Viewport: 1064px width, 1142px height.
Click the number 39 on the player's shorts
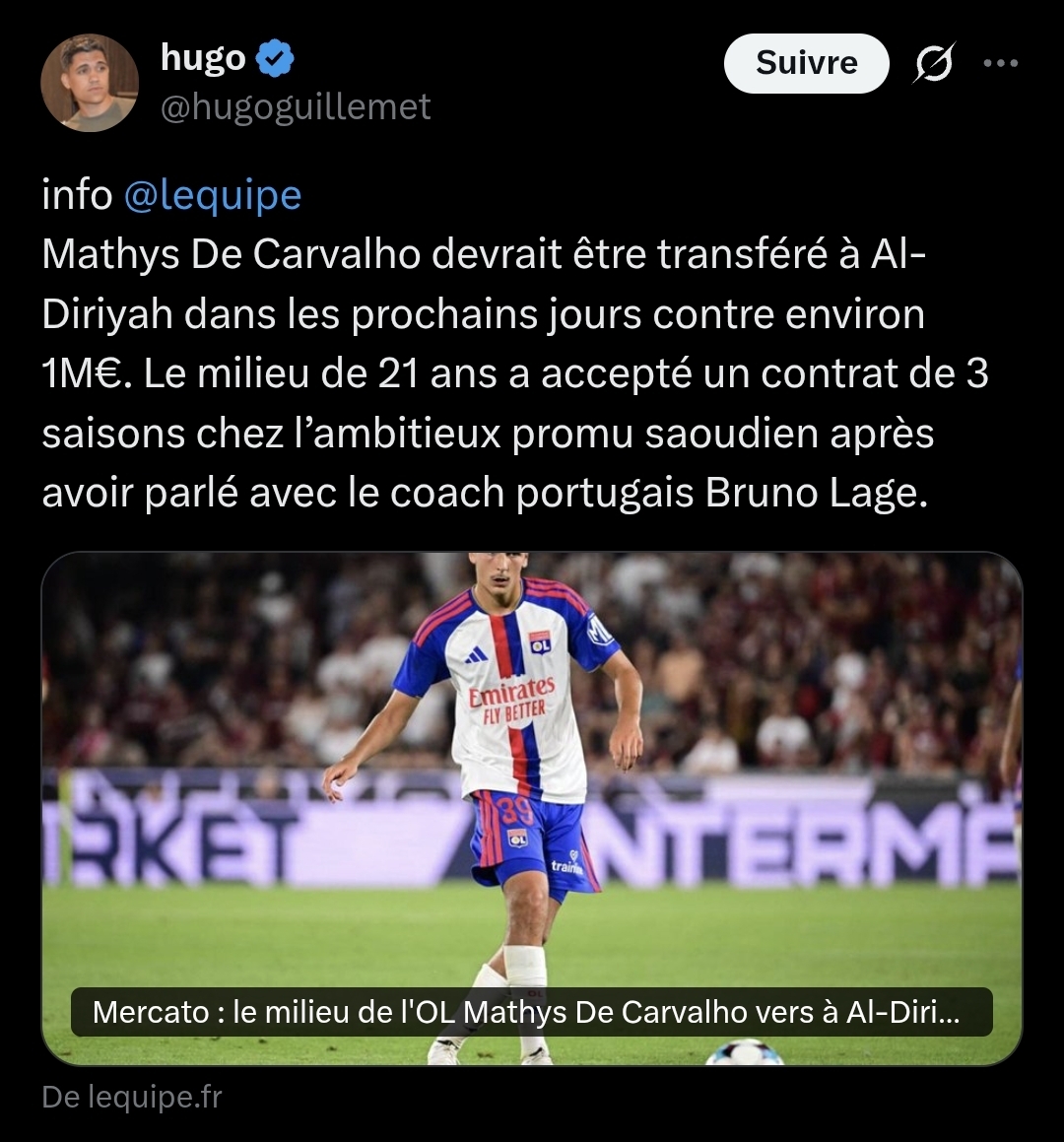517,809
